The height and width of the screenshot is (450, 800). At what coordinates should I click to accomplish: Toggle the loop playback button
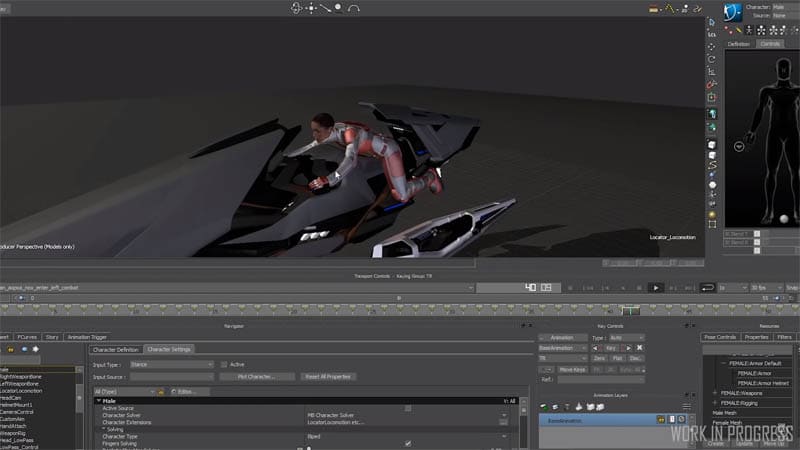point(707,288)
